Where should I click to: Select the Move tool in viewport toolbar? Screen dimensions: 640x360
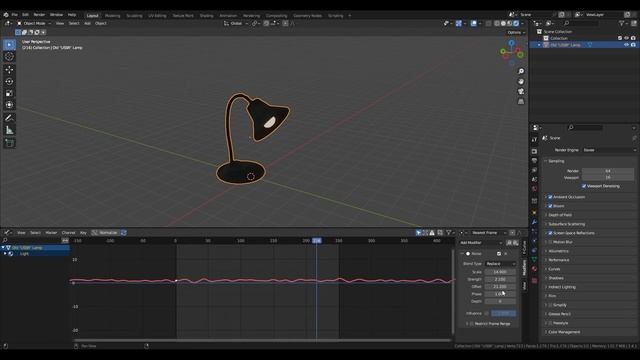9,70
